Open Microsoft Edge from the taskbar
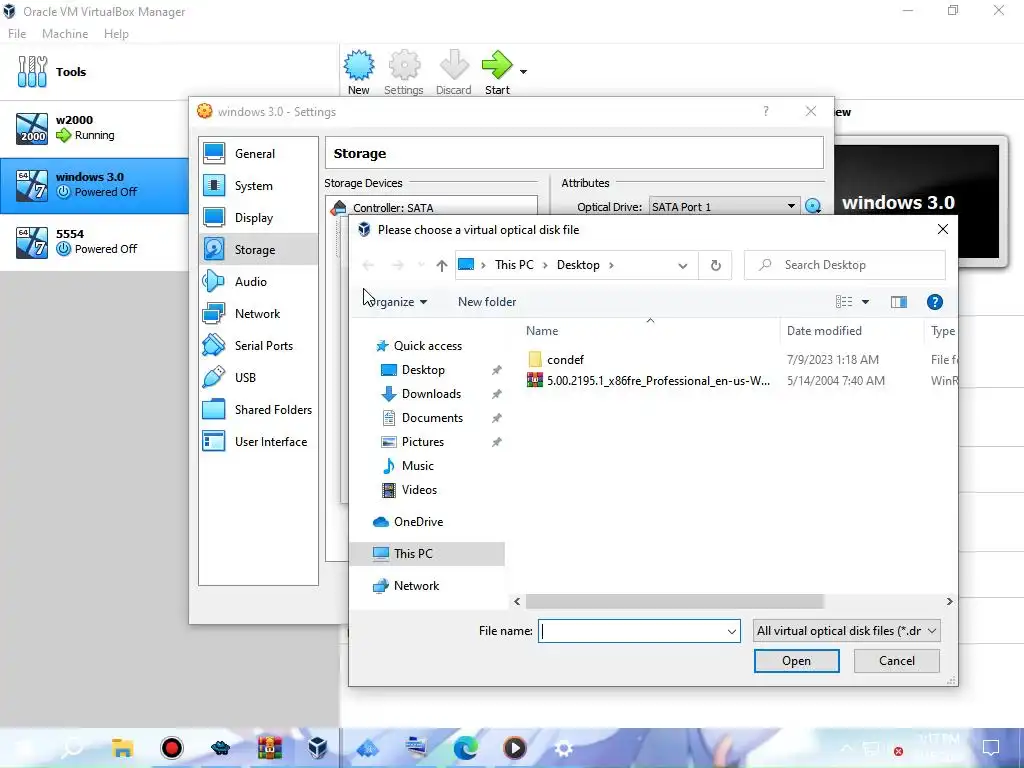 (x=466, y=748)
